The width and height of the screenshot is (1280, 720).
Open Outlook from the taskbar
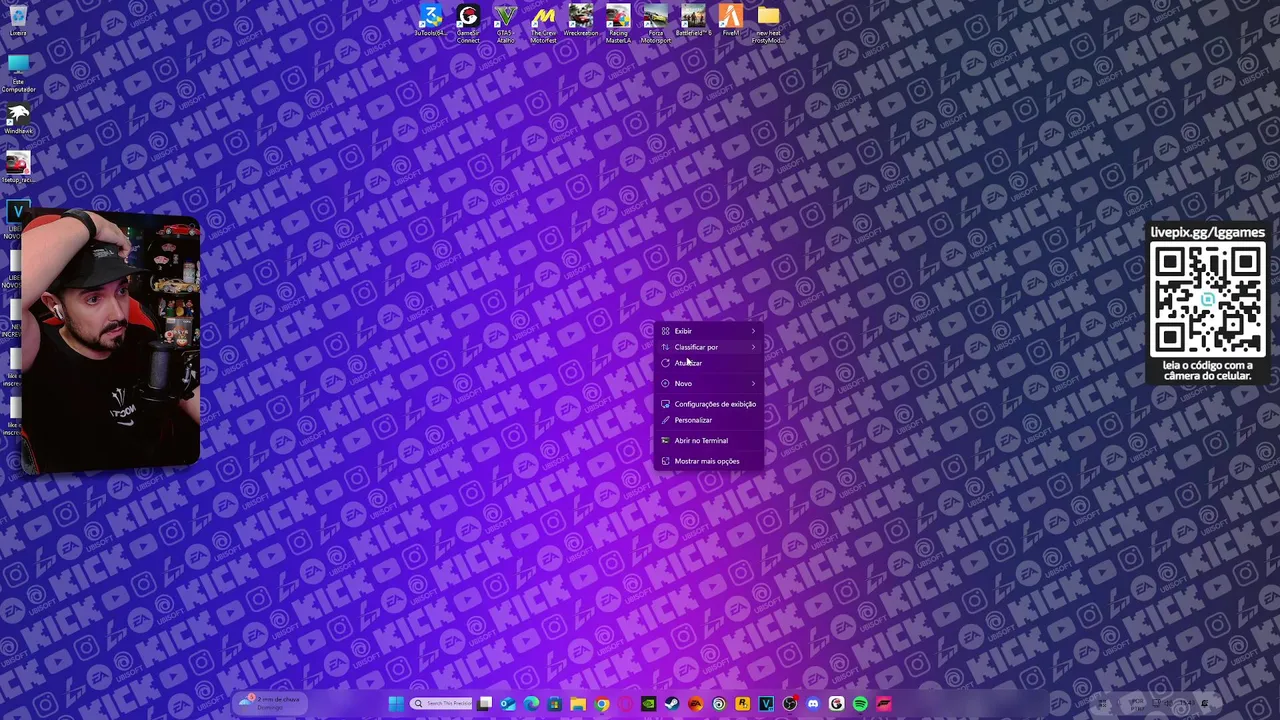point(508,704)
